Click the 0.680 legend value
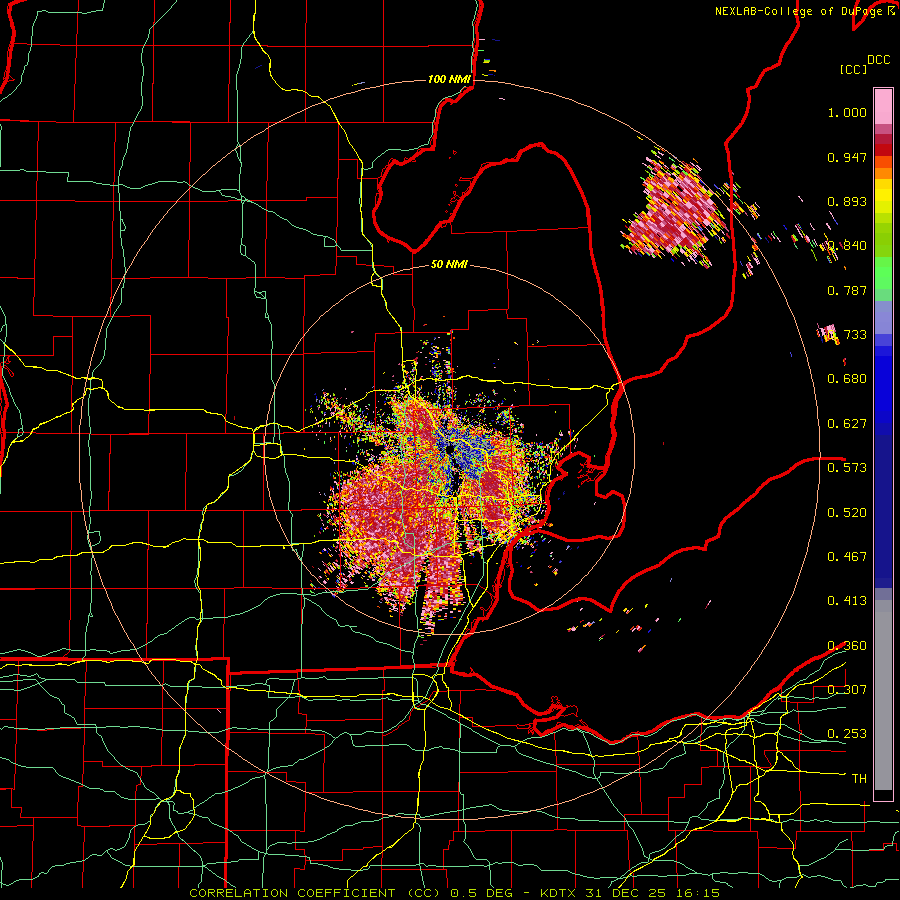This screenshot has width=900, height=900. [x=847, y=379]
